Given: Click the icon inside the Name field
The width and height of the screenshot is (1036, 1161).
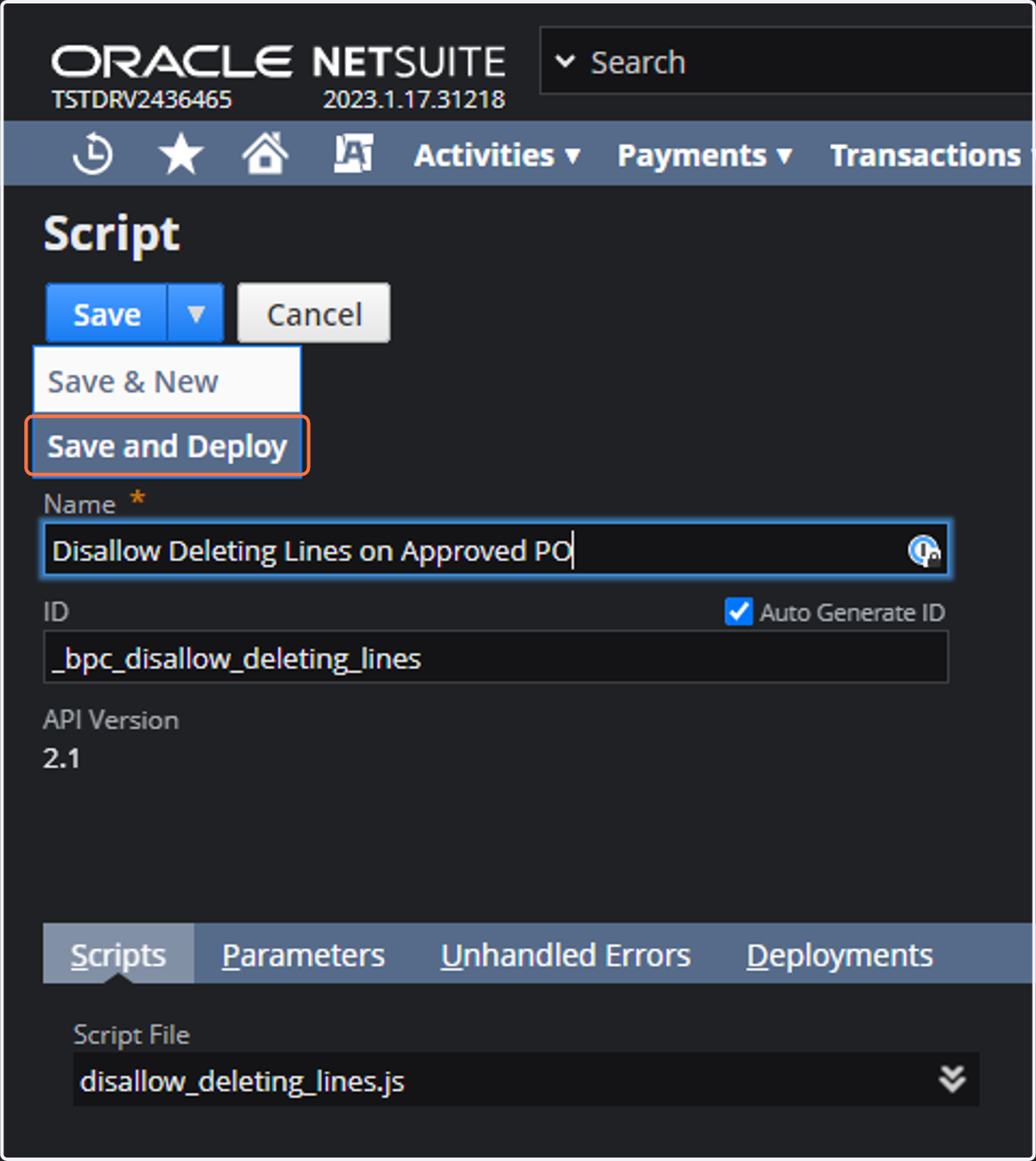Looking at the screenshot, I should 924,550.
